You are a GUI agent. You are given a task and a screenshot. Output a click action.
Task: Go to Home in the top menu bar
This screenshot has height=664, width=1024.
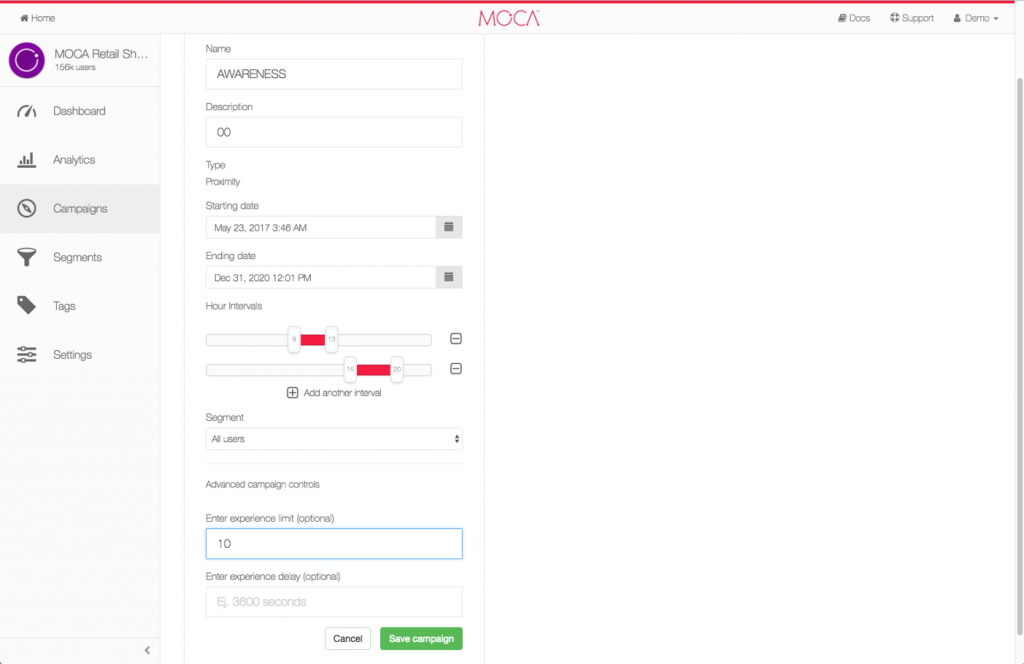[37, 17]
